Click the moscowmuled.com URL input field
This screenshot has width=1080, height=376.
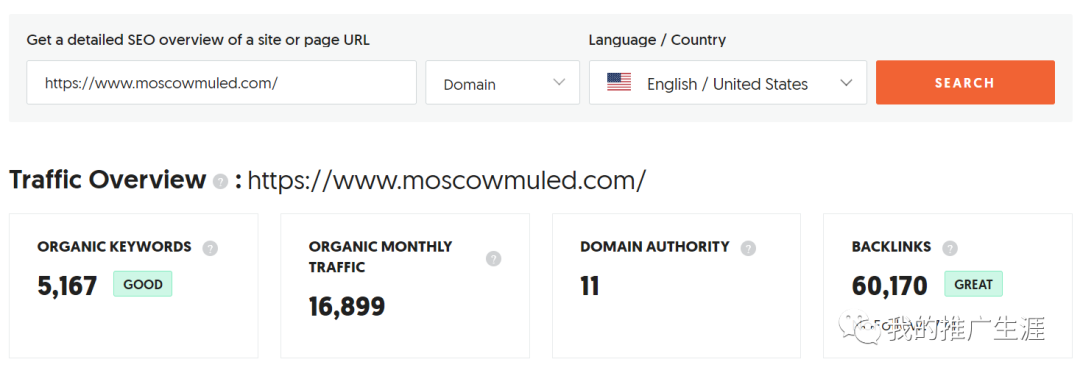coord(221,83)
